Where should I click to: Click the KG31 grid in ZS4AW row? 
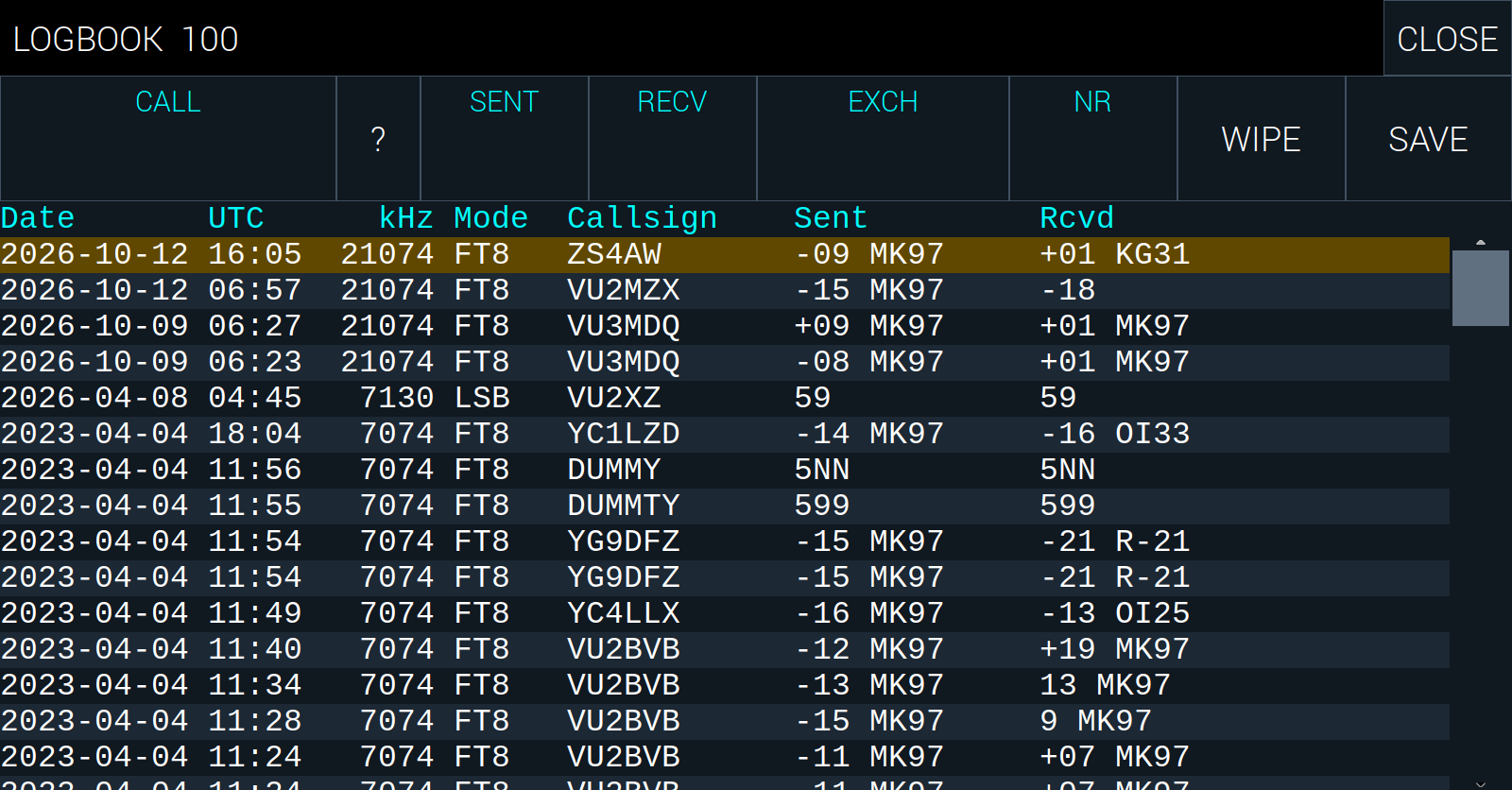pos(1153,255)
